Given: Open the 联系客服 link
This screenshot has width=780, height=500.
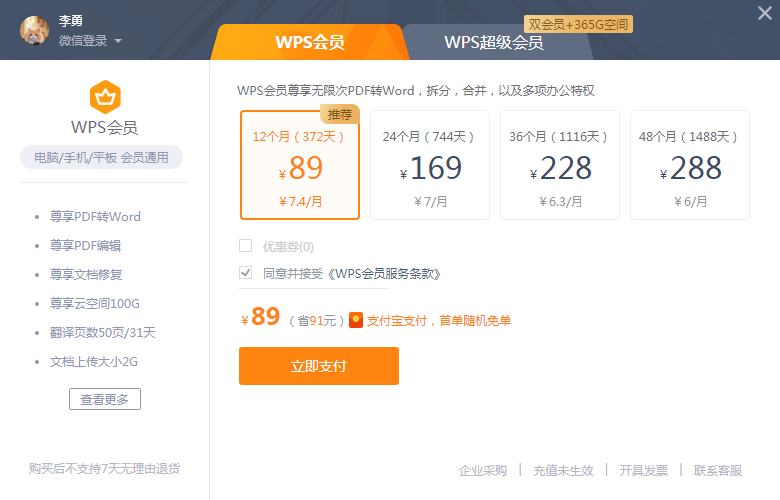Looking at the screenshot, I should [718, 470].
